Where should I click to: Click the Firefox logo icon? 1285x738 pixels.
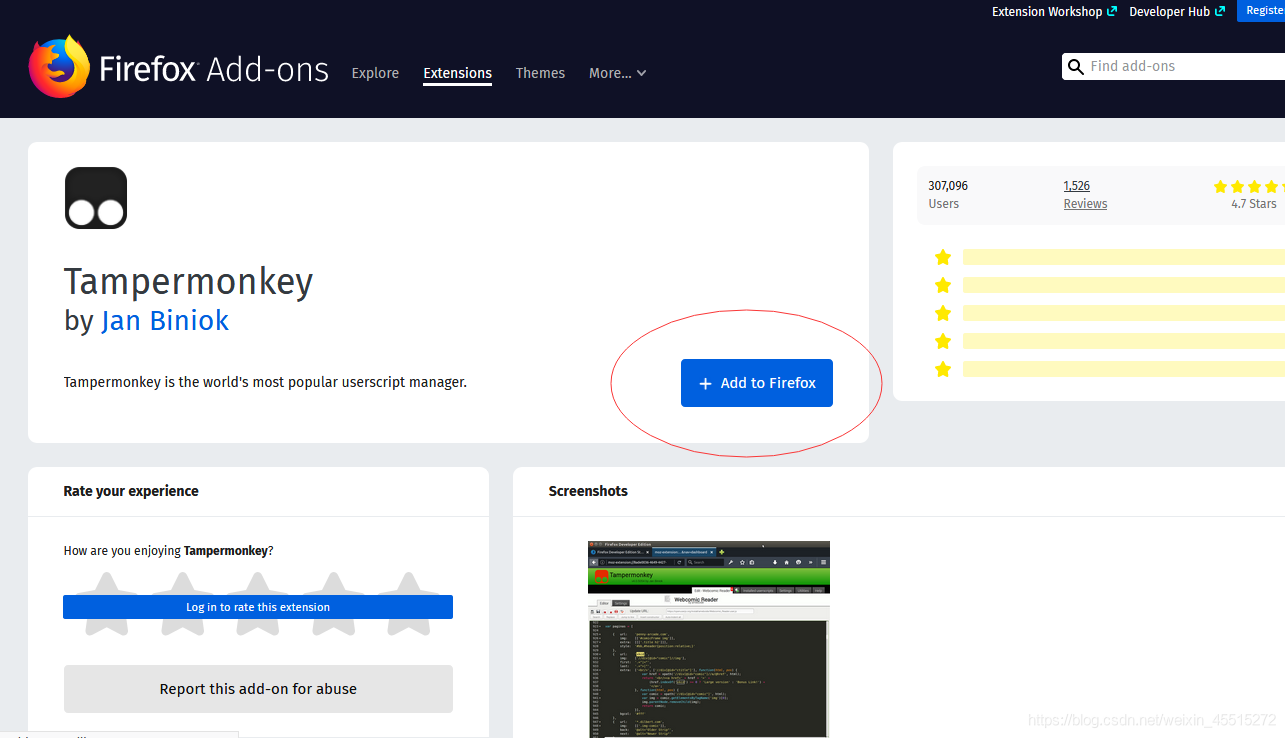[59, 66]
